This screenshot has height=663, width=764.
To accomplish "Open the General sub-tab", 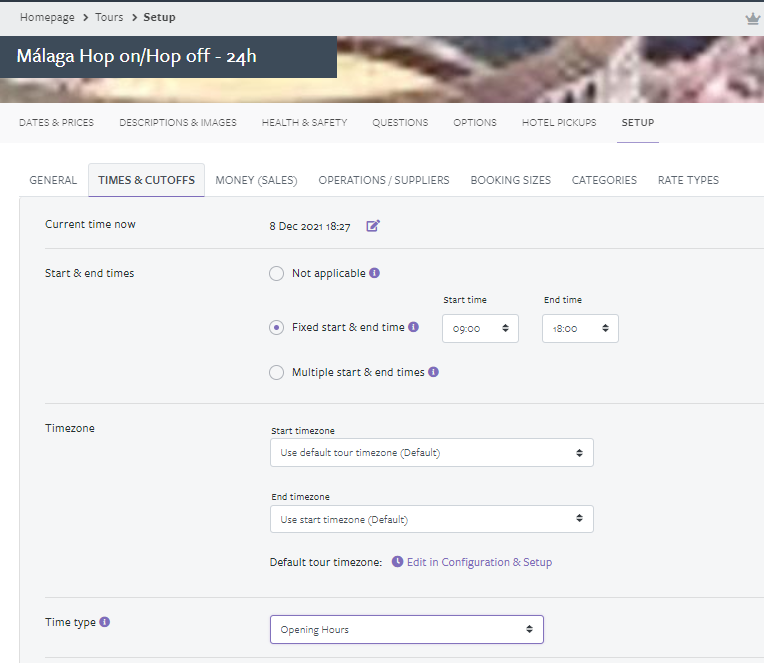I will tap(53, 180).
